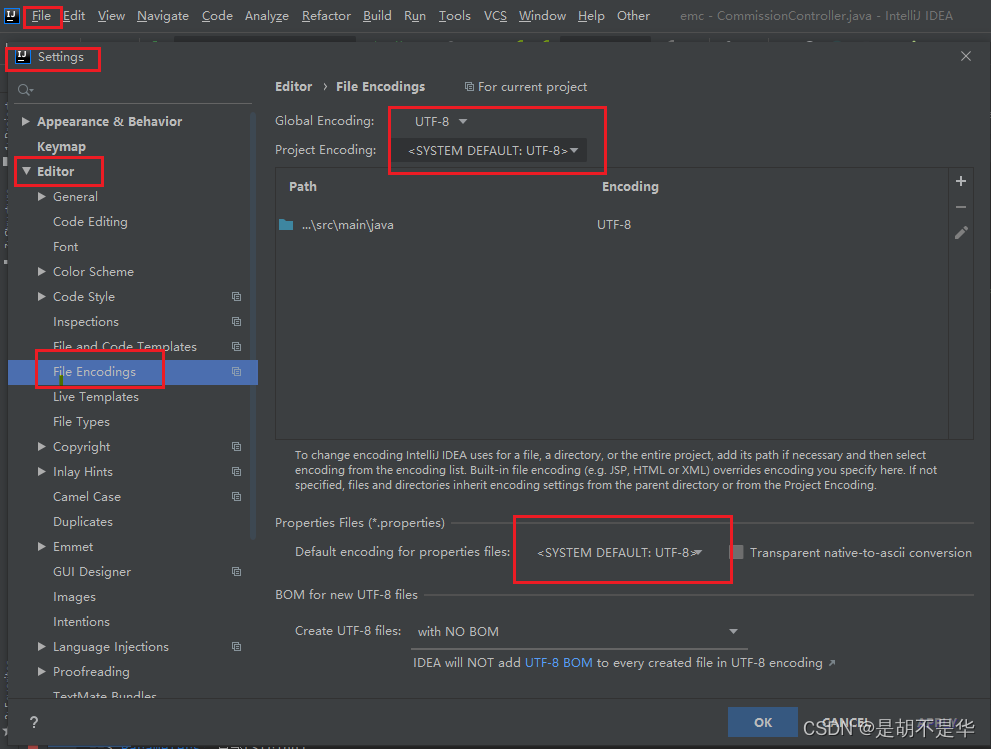Click project-level icon beside Copyright
Image resolution: width=991 pixels, height=749 pixels.
(236, 446)
